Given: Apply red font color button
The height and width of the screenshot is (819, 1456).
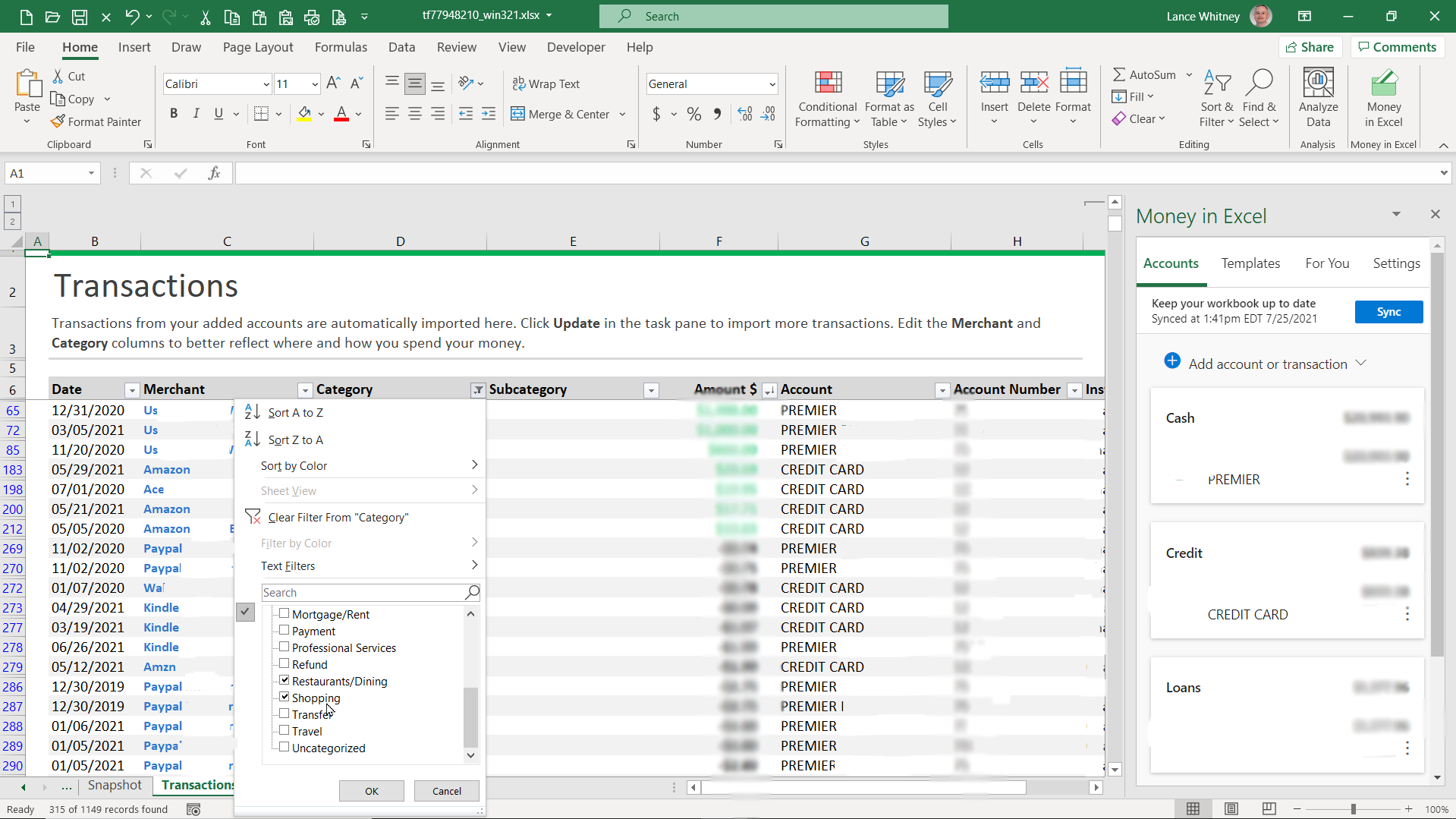Looking at the screenshot, I should 341,114.
